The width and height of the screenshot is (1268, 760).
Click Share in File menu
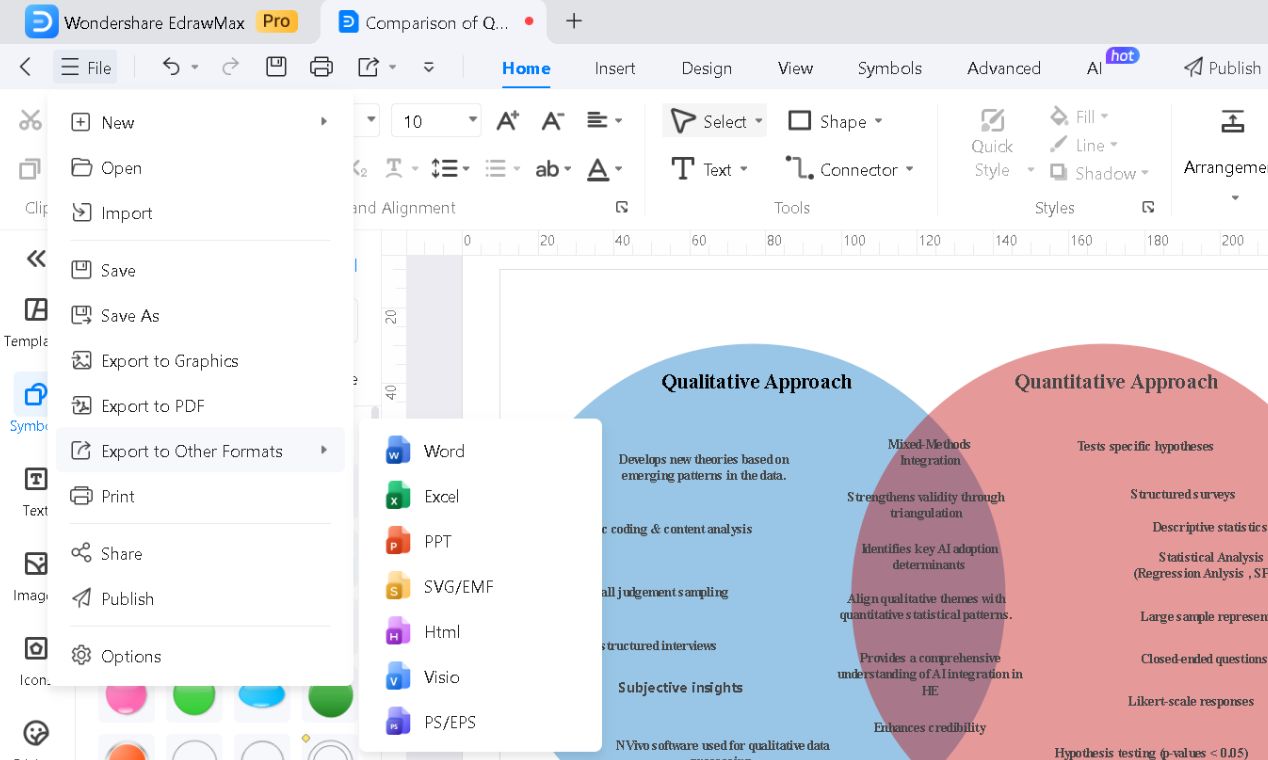(200, 553)
